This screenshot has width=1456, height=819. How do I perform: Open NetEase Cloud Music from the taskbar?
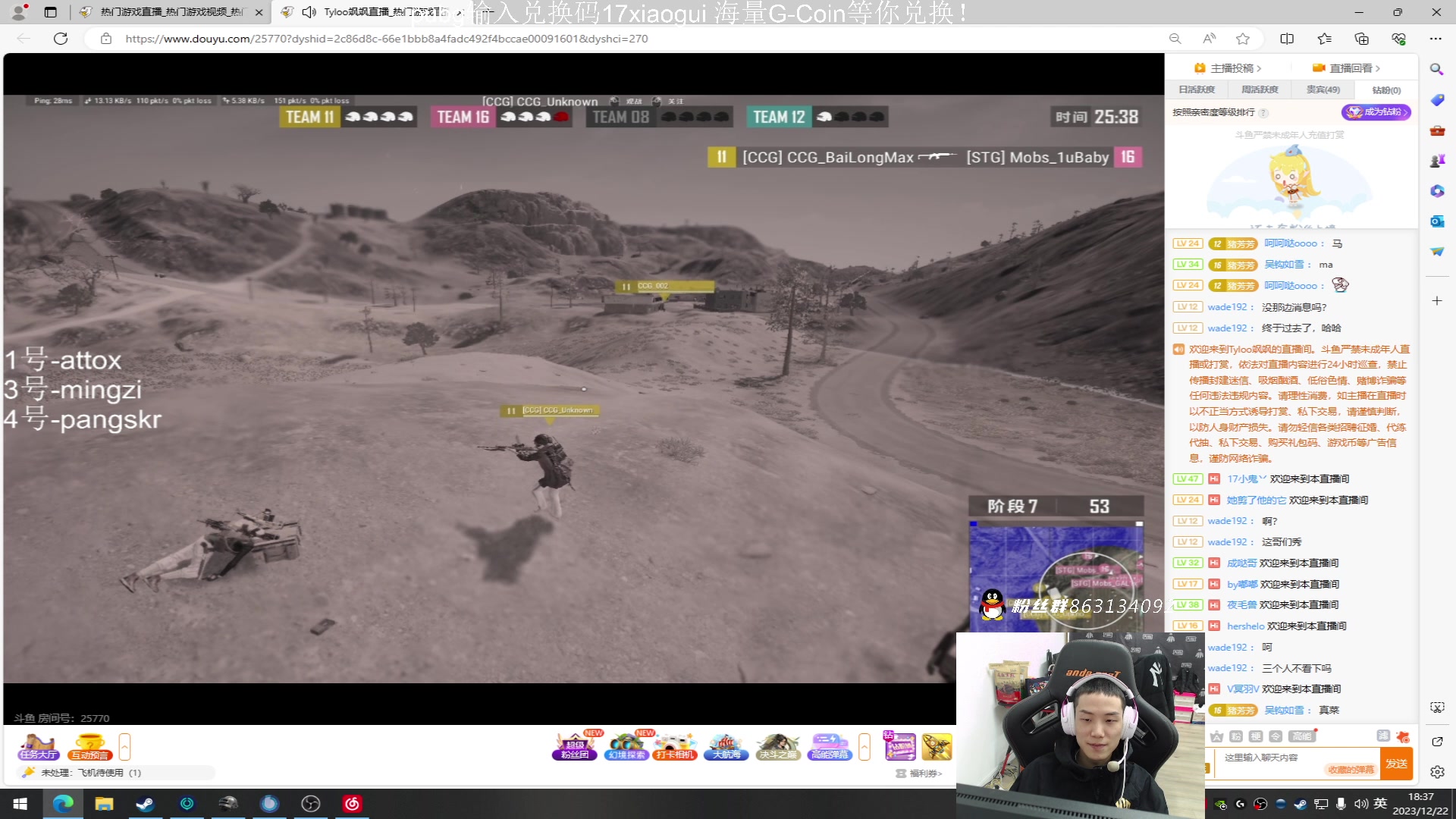[353, 804]
